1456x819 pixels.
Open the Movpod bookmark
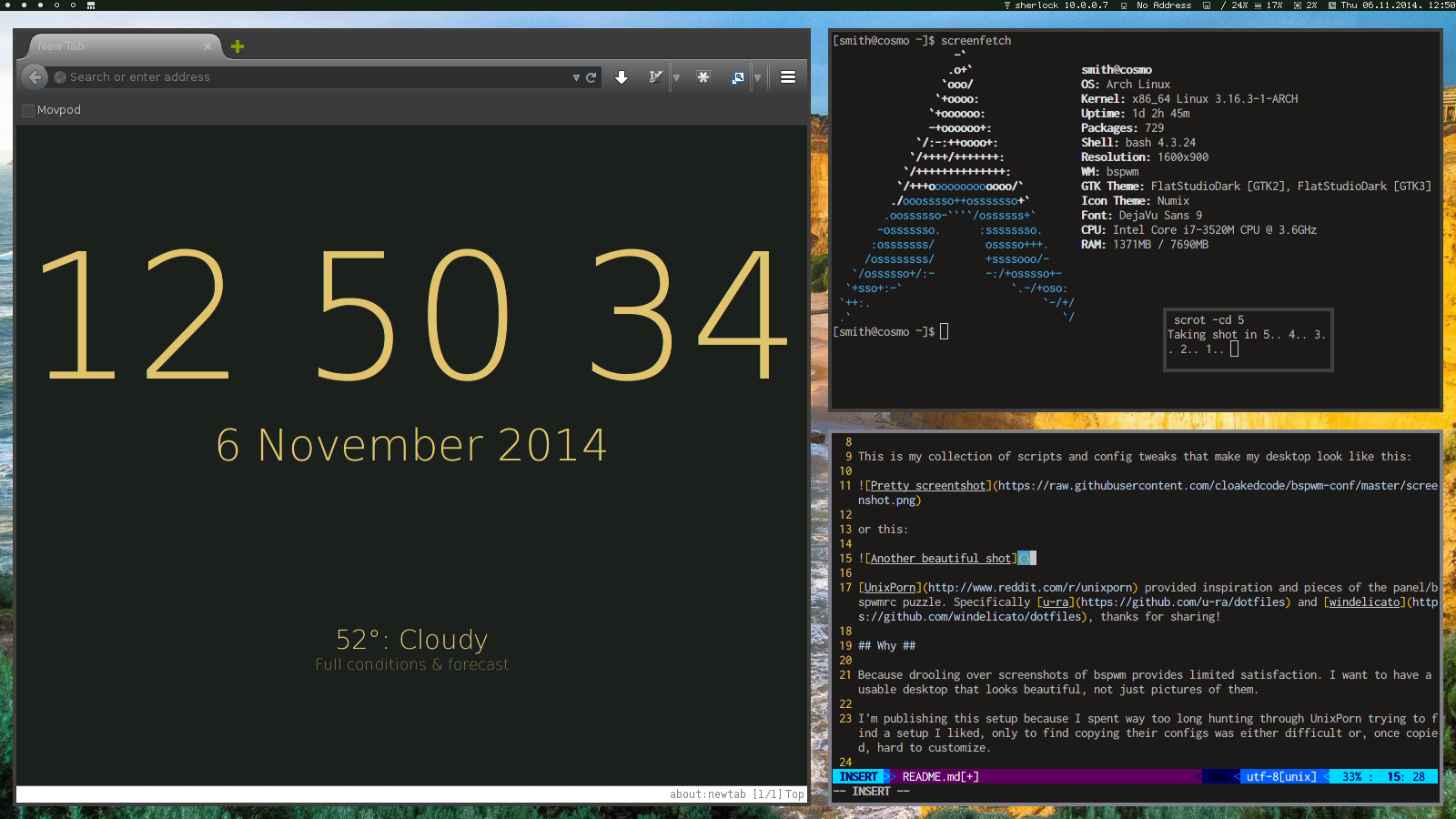coord(52,110)
